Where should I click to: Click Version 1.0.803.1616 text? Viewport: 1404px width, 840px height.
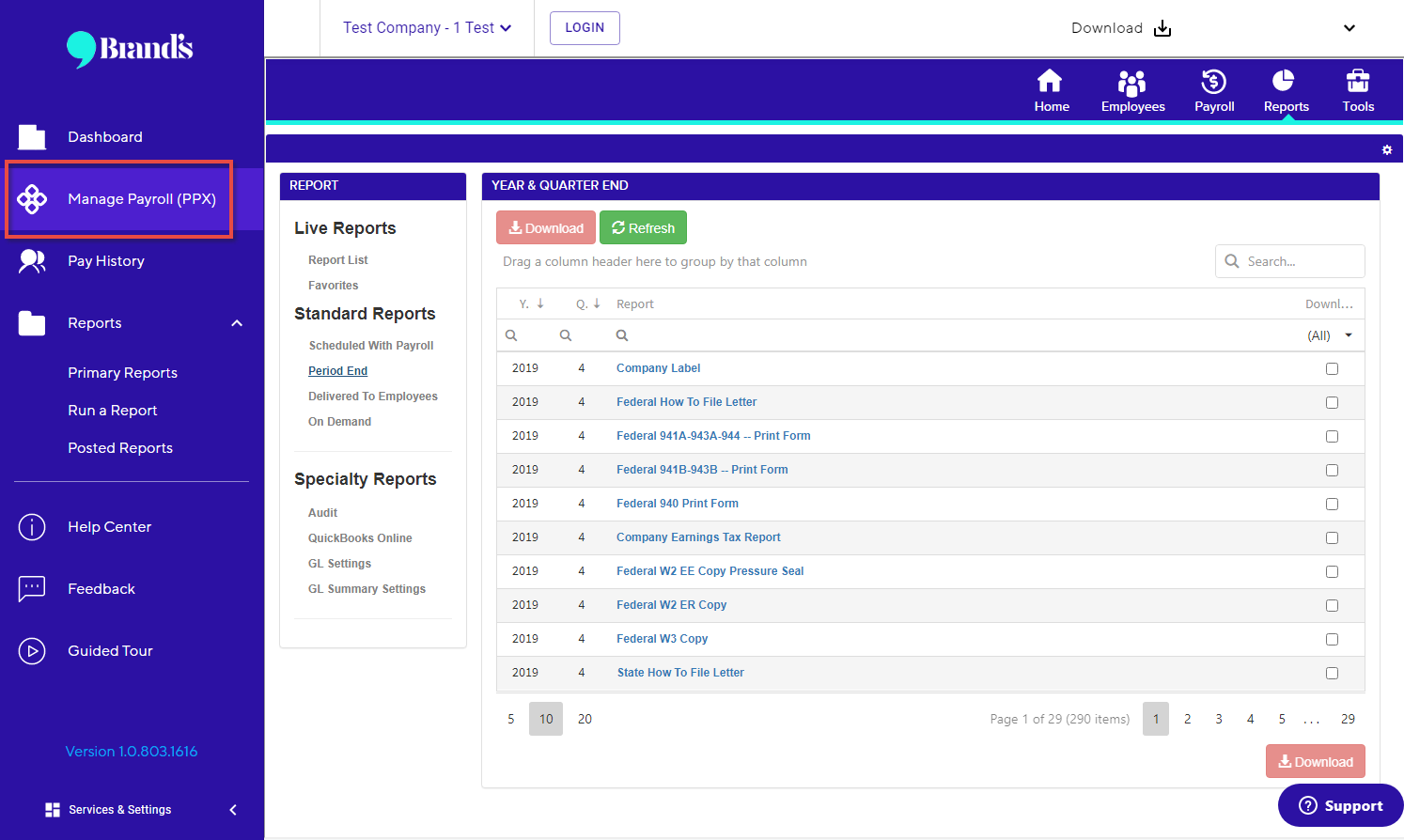click(132, 752)
